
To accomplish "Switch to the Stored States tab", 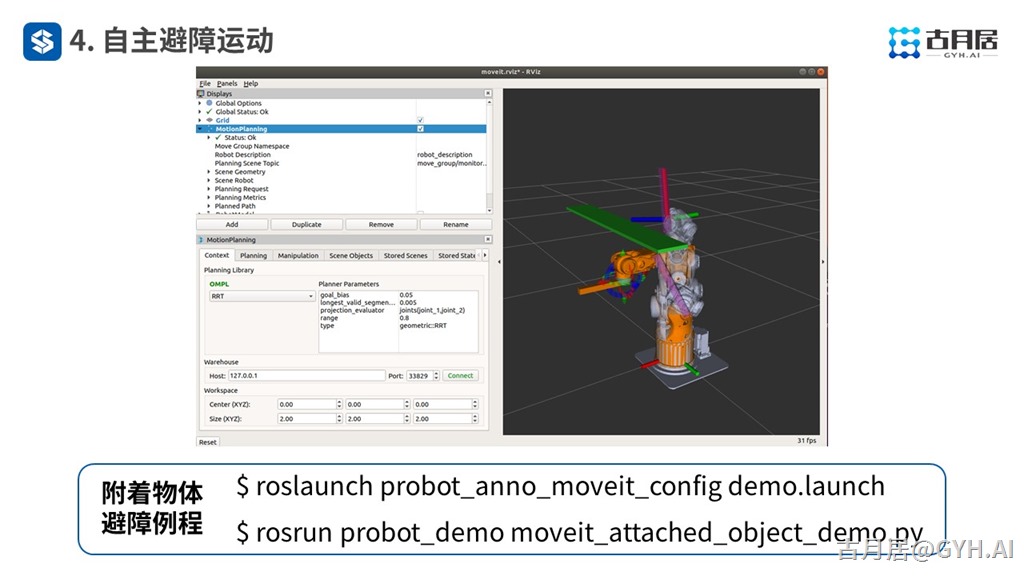I will [456, 255].
